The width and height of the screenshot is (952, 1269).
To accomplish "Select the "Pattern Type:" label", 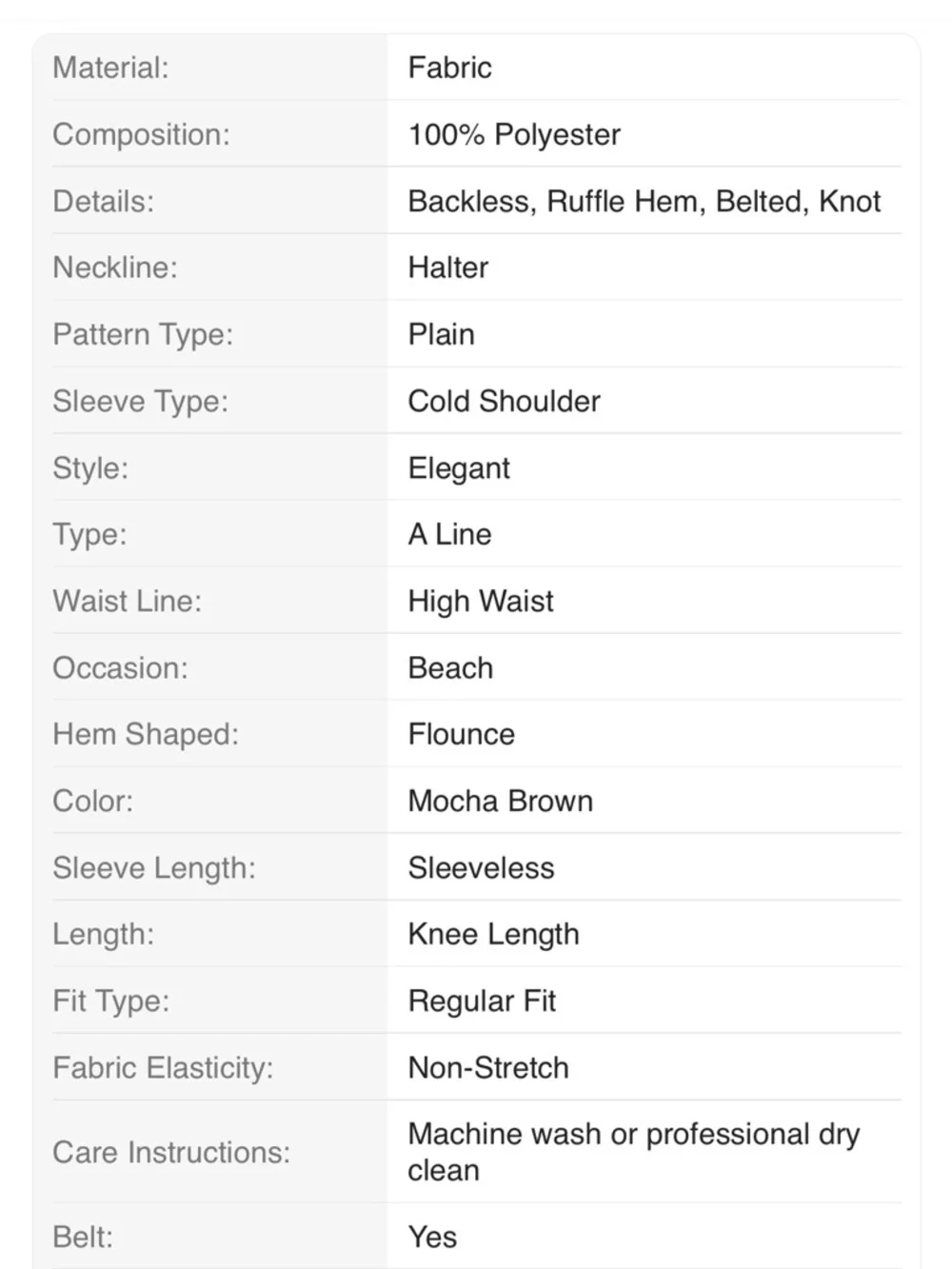I will click(143, 334).
